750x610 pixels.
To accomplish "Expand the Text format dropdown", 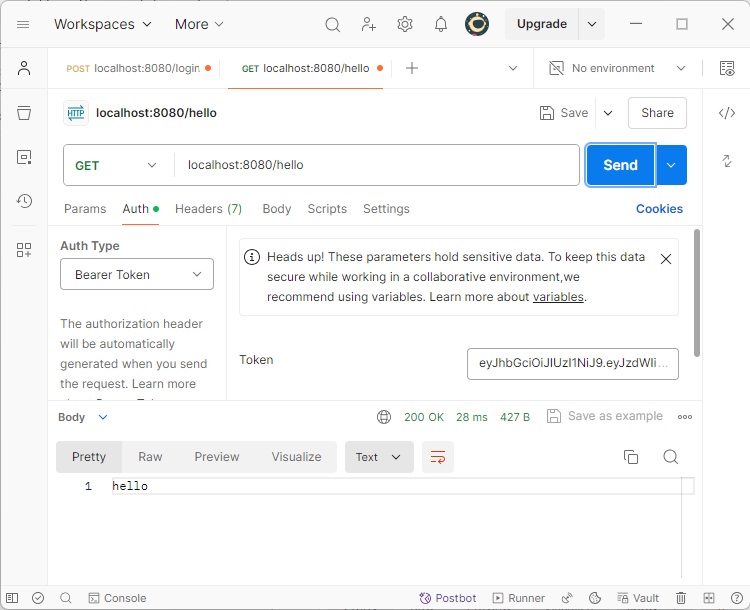I will 379,457.
